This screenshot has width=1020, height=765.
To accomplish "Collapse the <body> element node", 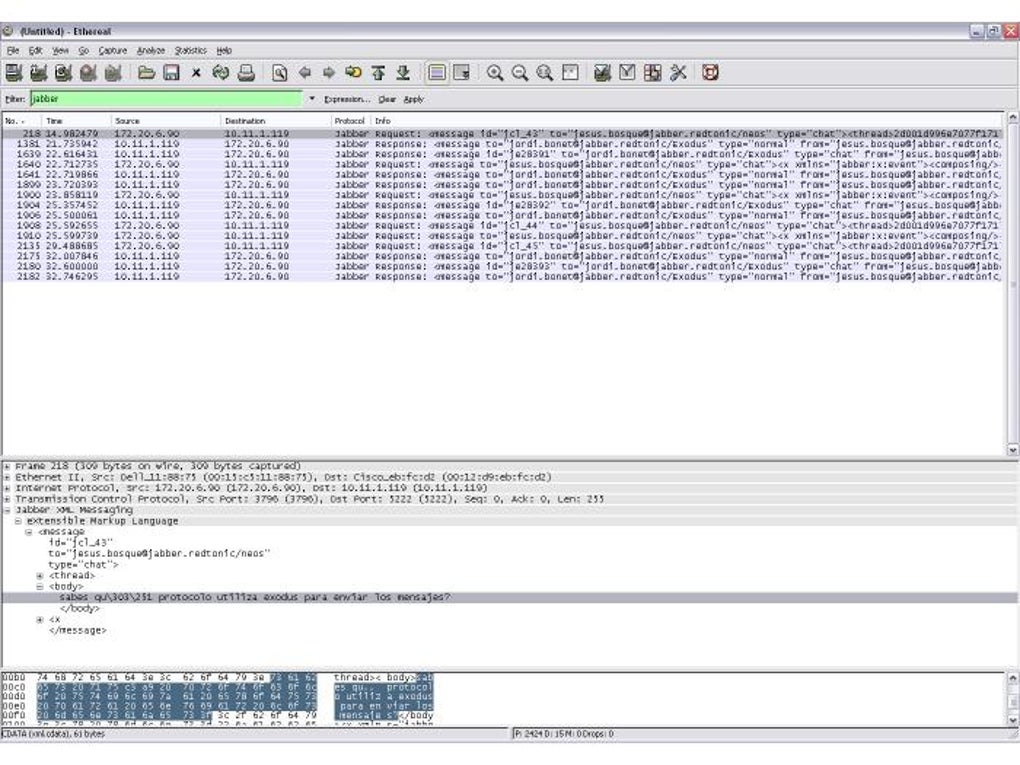I will pyautogui.click(x=40, y=587).
